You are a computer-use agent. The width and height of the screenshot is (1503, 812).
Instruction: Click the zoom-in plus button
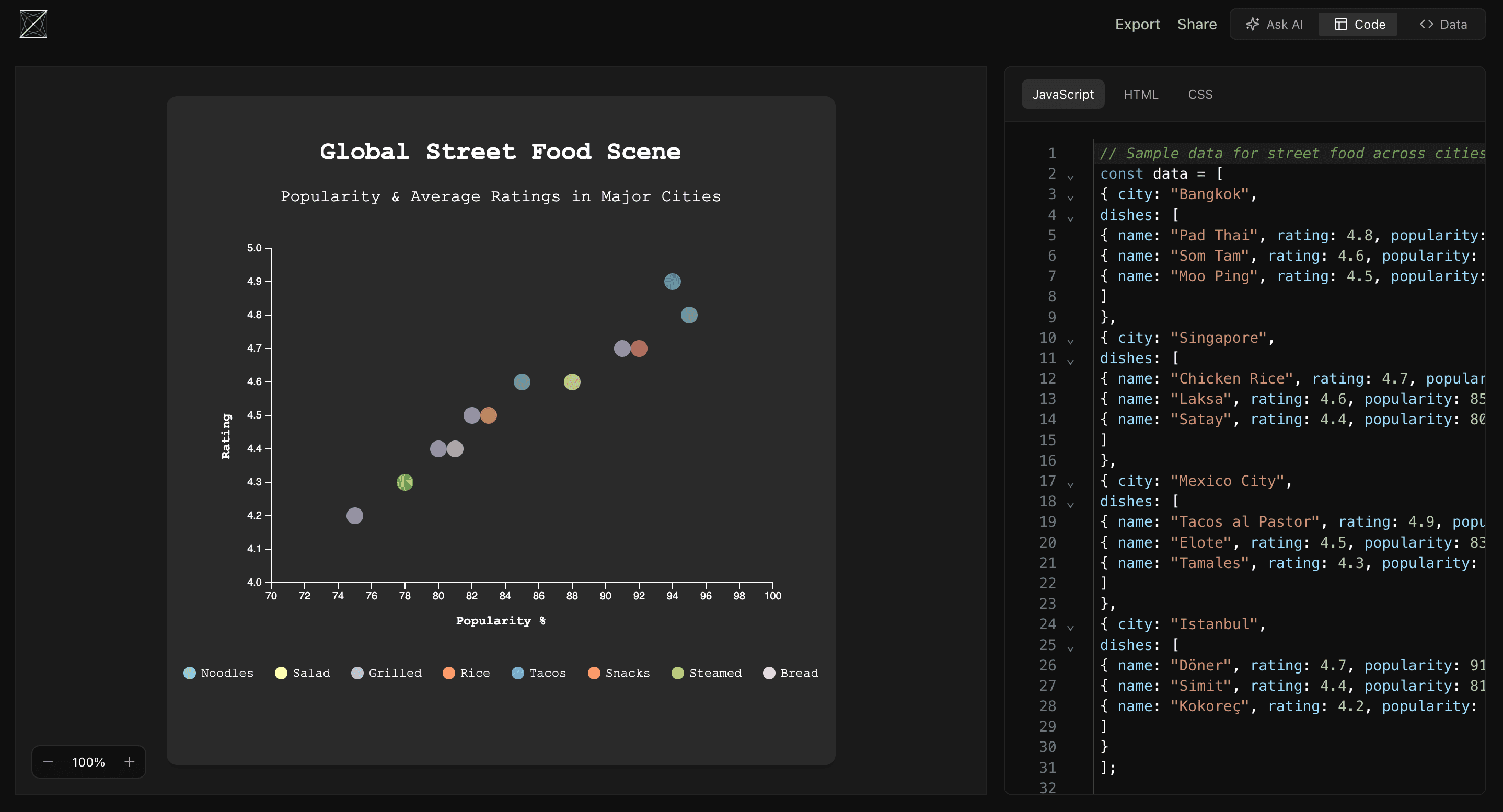129,762
